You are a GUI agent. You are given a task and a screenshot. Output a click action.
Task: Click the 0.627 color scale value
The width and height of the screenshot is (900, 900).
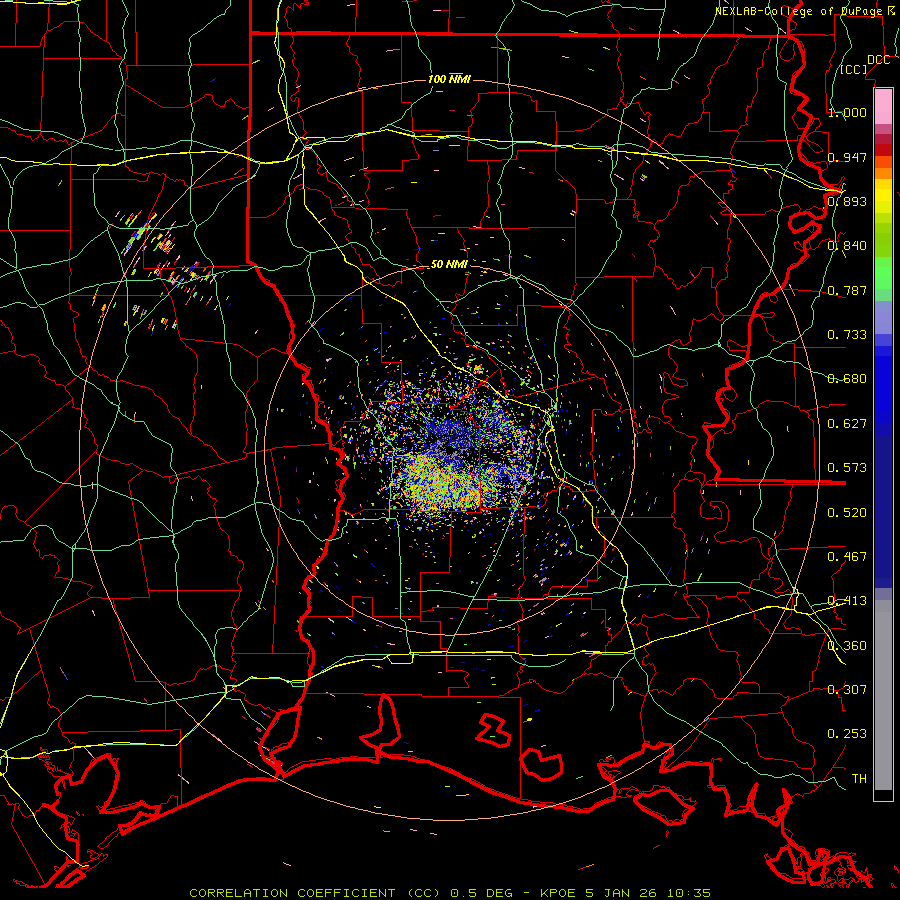point(847,424)
